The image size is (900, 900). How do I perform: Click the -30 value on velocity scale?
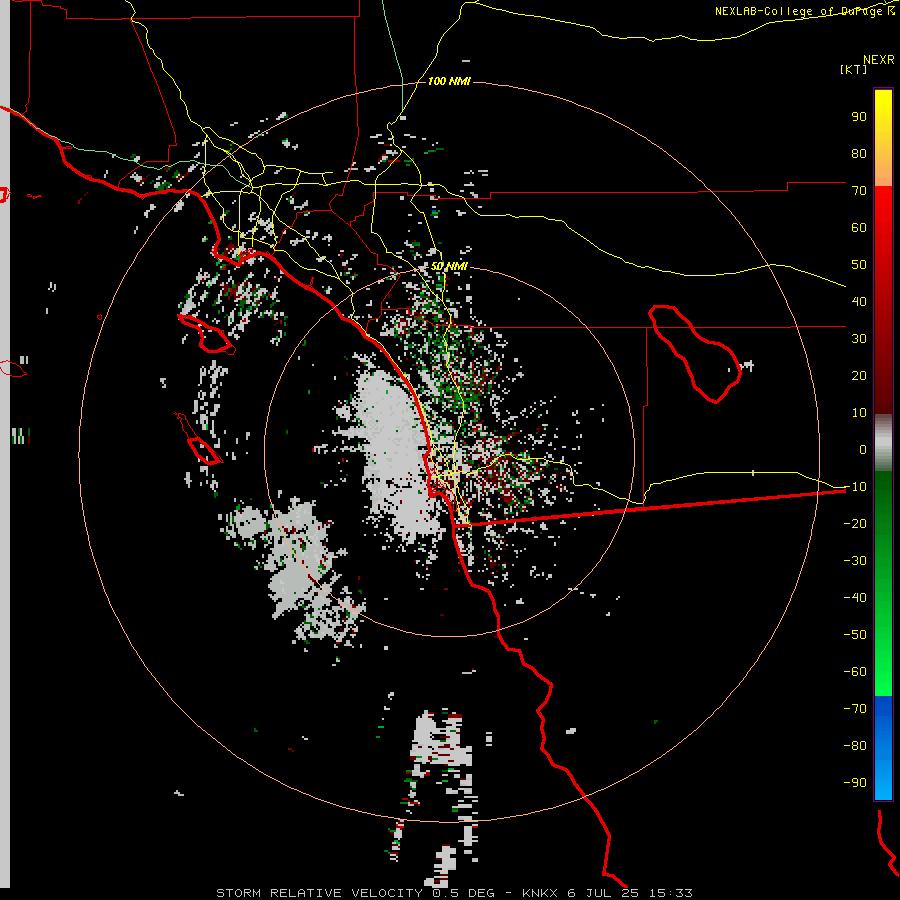[x=855, y=561]
